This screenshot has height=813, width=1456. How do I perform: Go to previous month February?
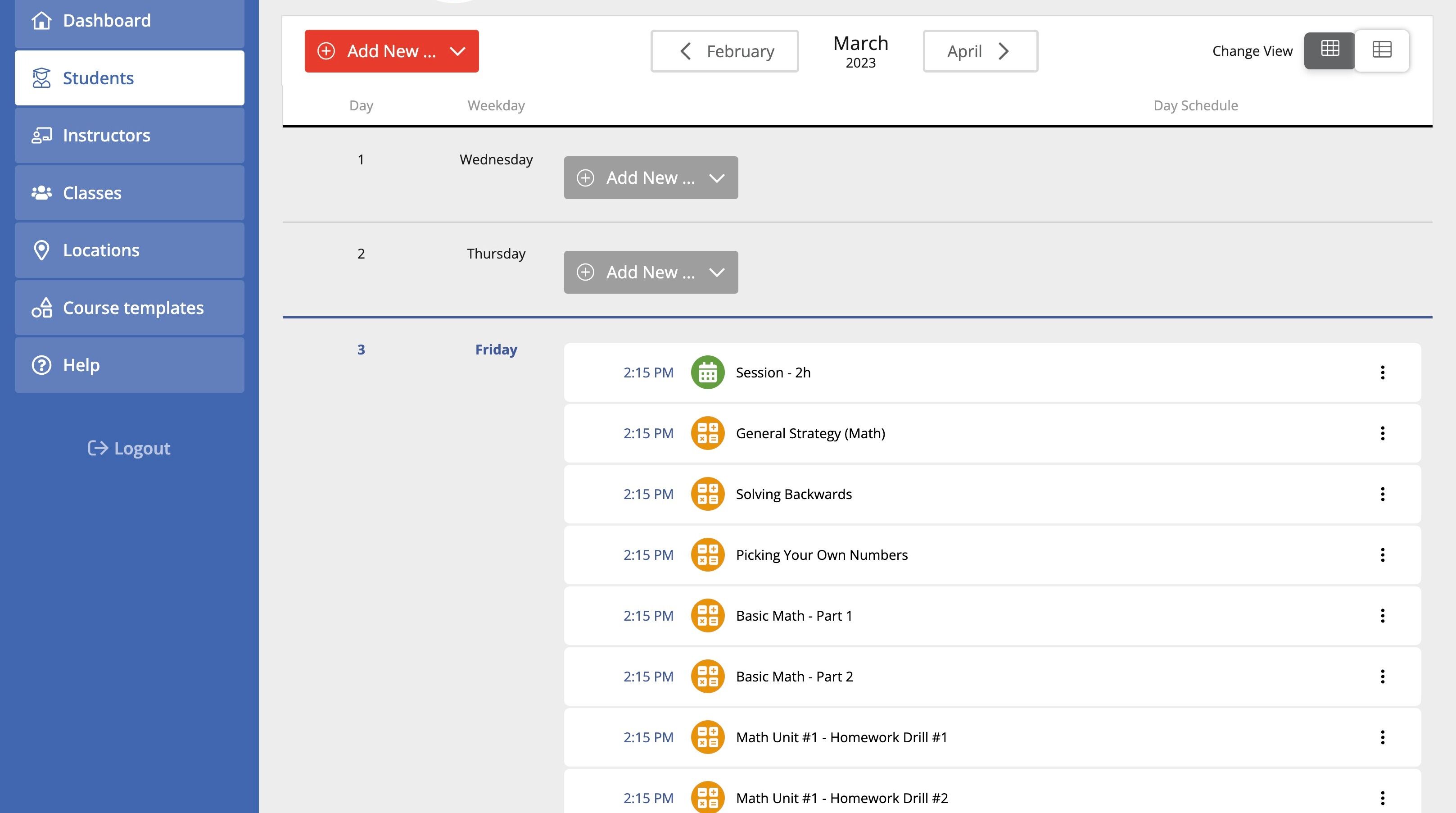click(724, 51)
